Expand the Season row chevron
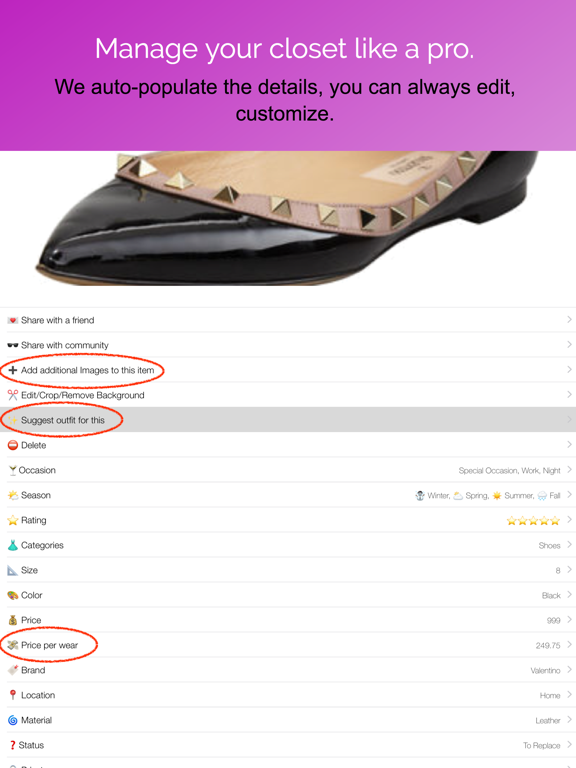Image resolution: width=576 pixels, height=768 pixels. [x=569, y=495]
